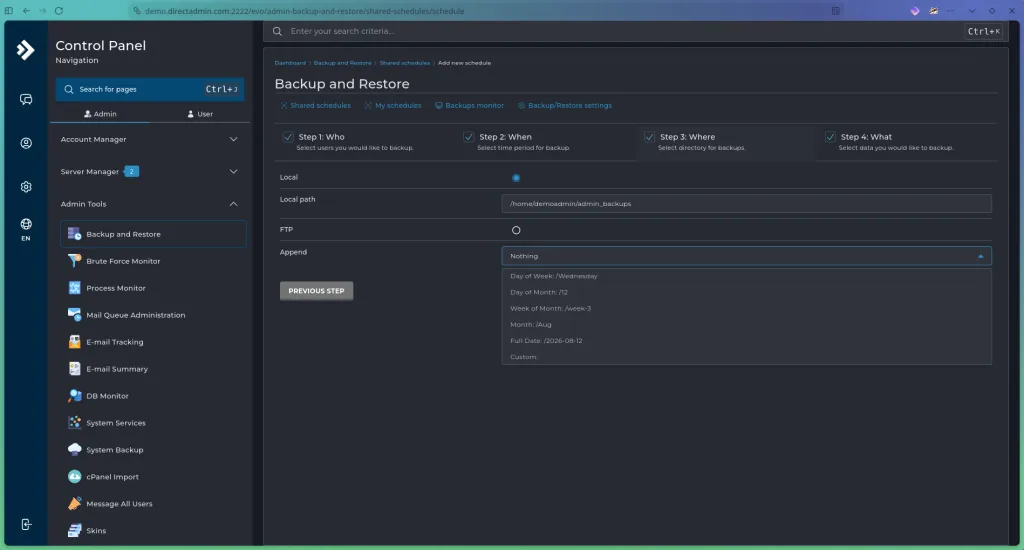Click the browser address bar URL

click(304, 11)
